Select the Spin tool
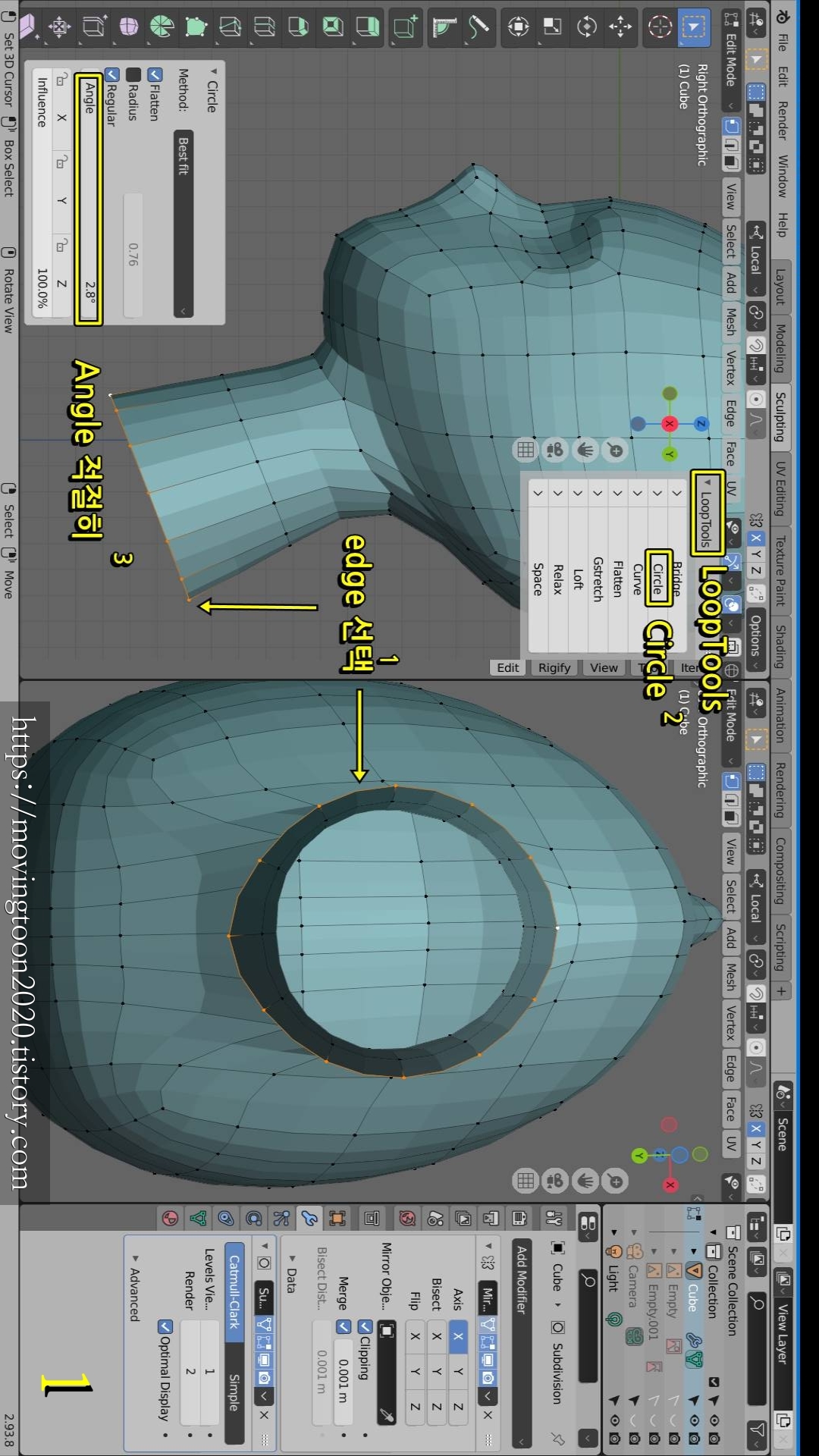The height and width of the screenshot is (1456, 819). pos(162,27)
